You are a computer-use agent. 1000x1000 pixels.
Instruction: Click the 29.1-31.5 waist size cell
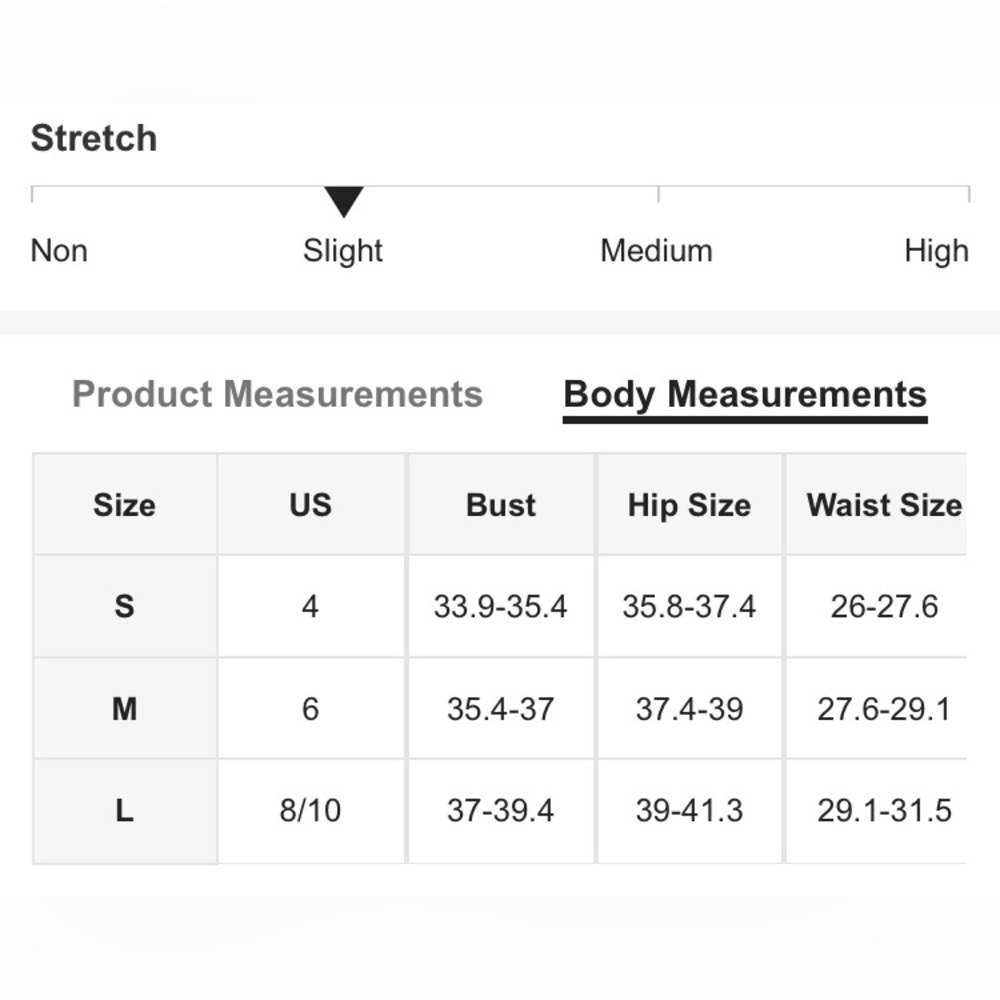click(x=884, y=810)
